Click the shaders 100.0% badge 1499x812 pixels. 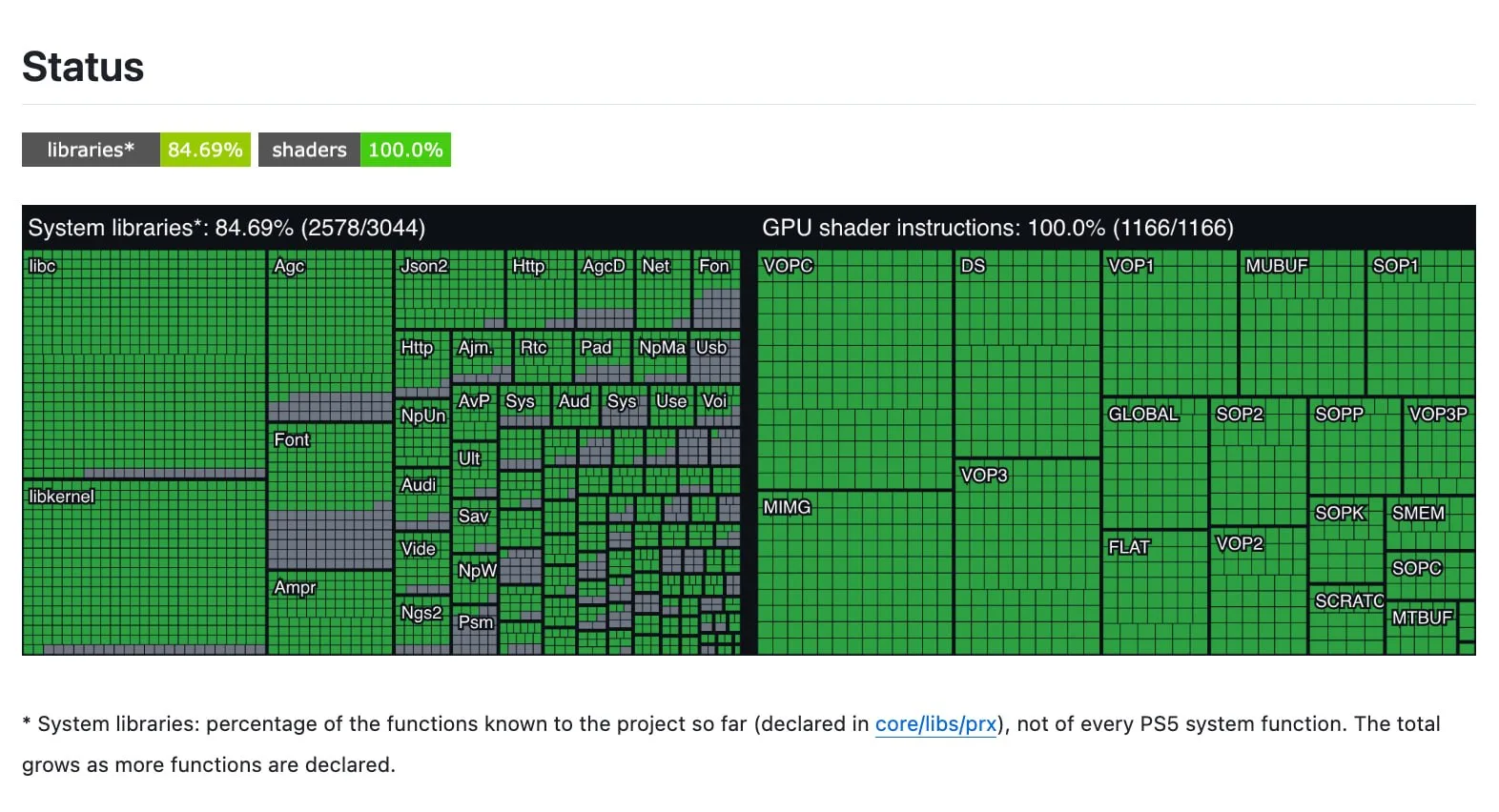(x=355, y=150)
